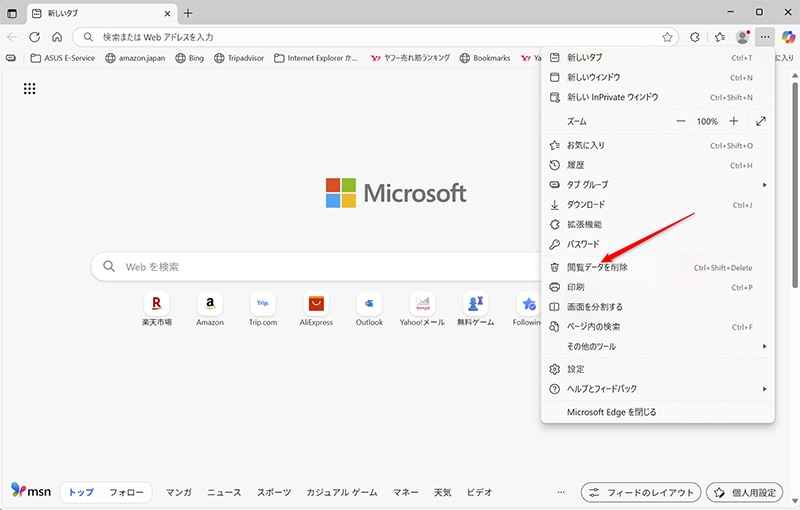The width and height of the screenshot is (800, 510).
Task: Open the Trip.com shortcut tile
Action: [263, 309]
